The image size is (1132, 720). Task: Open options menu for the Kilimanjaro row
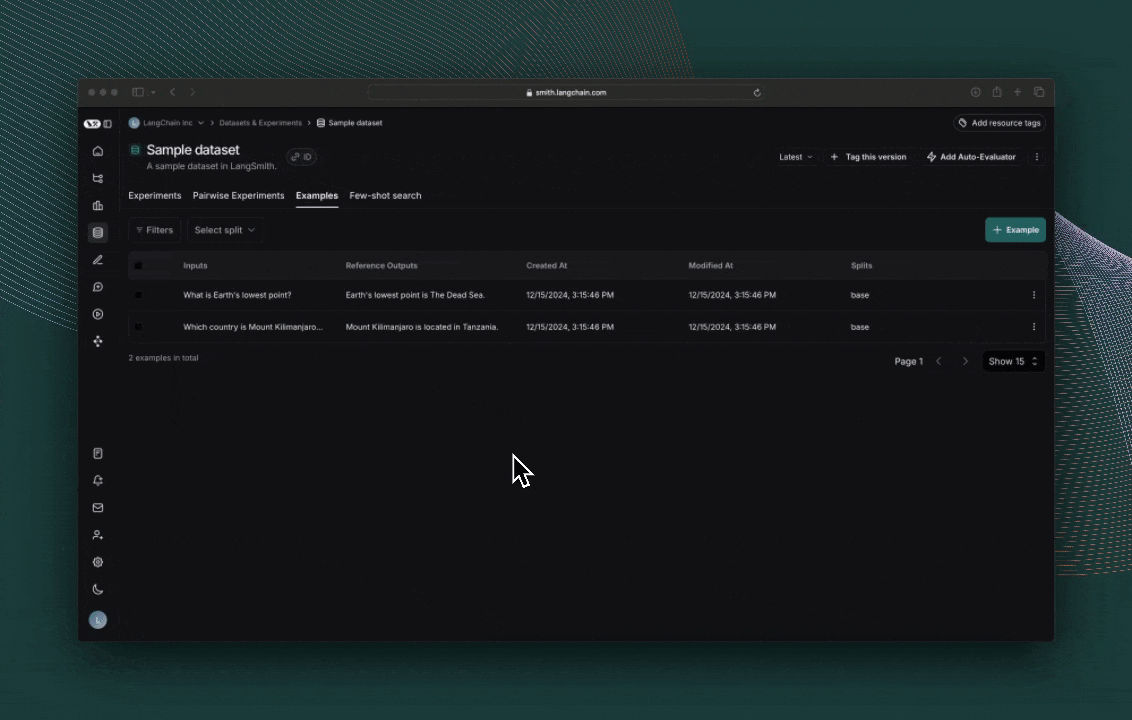(1033, 326)
